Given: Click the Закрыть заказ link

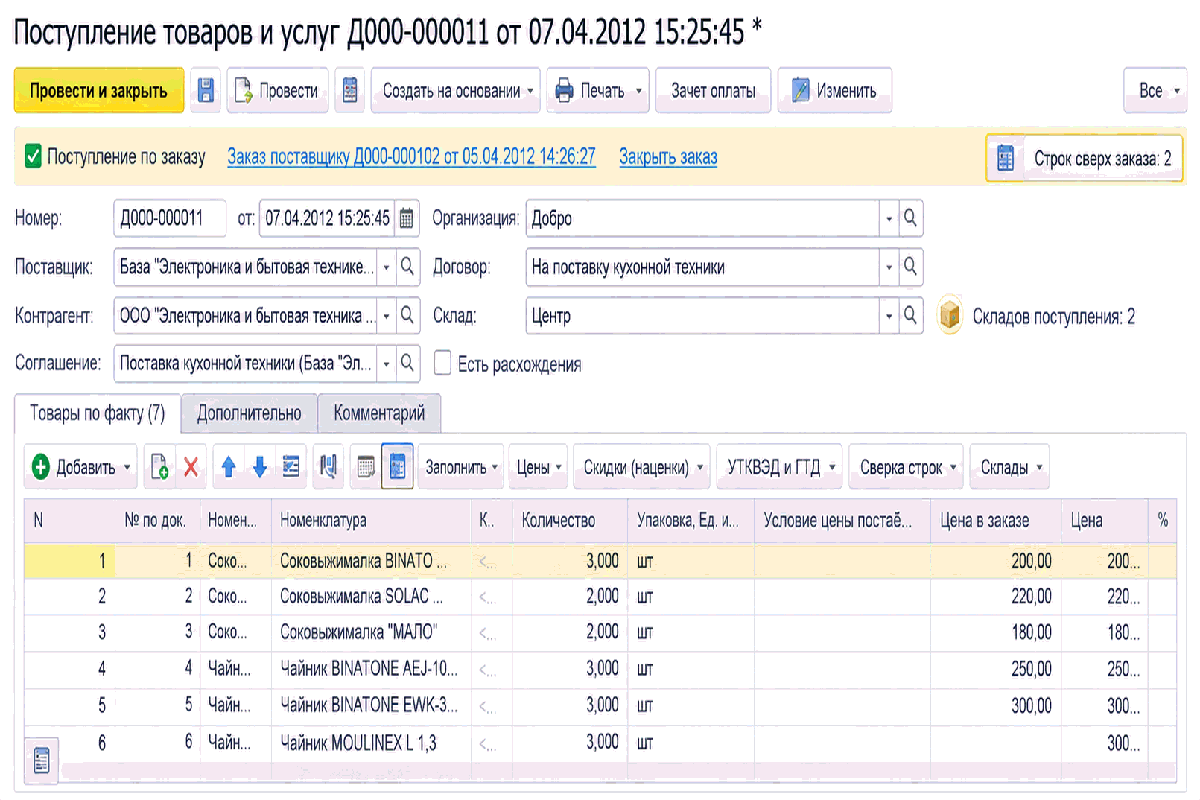Looking at the screenshot, I should pyautogui.click(x=668, y=157).
